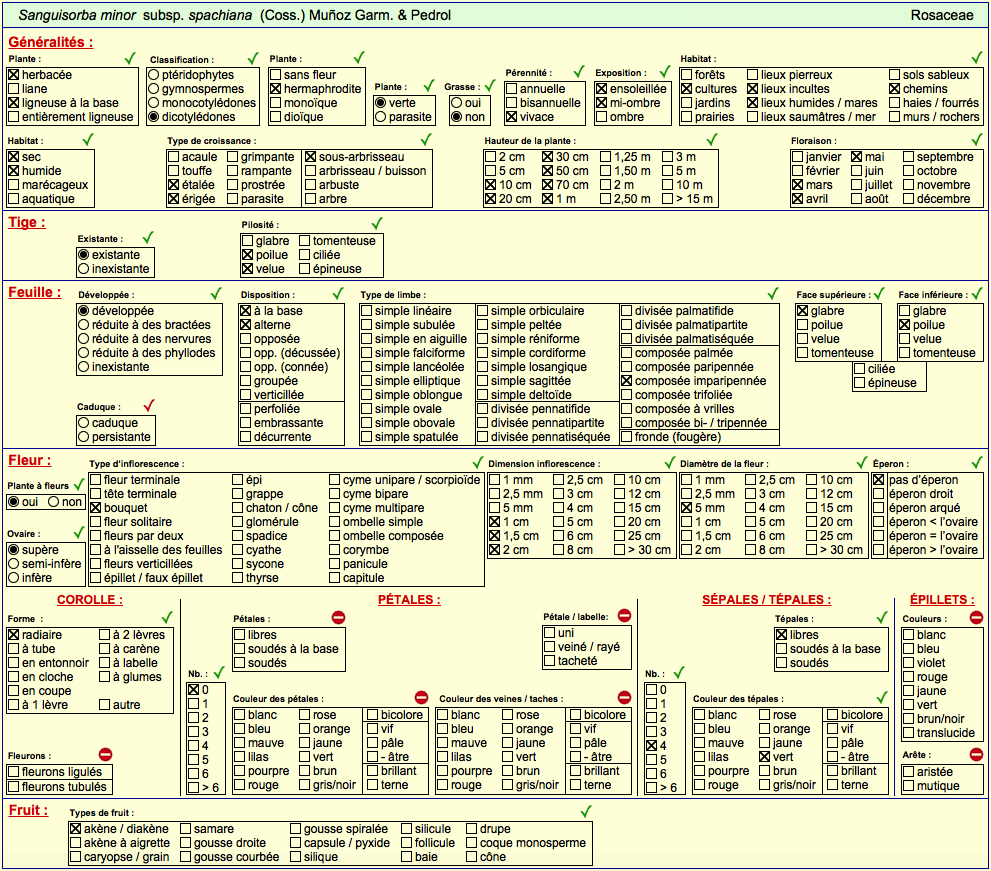Click the checkmark beside Face inférieure

tap(977, 293)
